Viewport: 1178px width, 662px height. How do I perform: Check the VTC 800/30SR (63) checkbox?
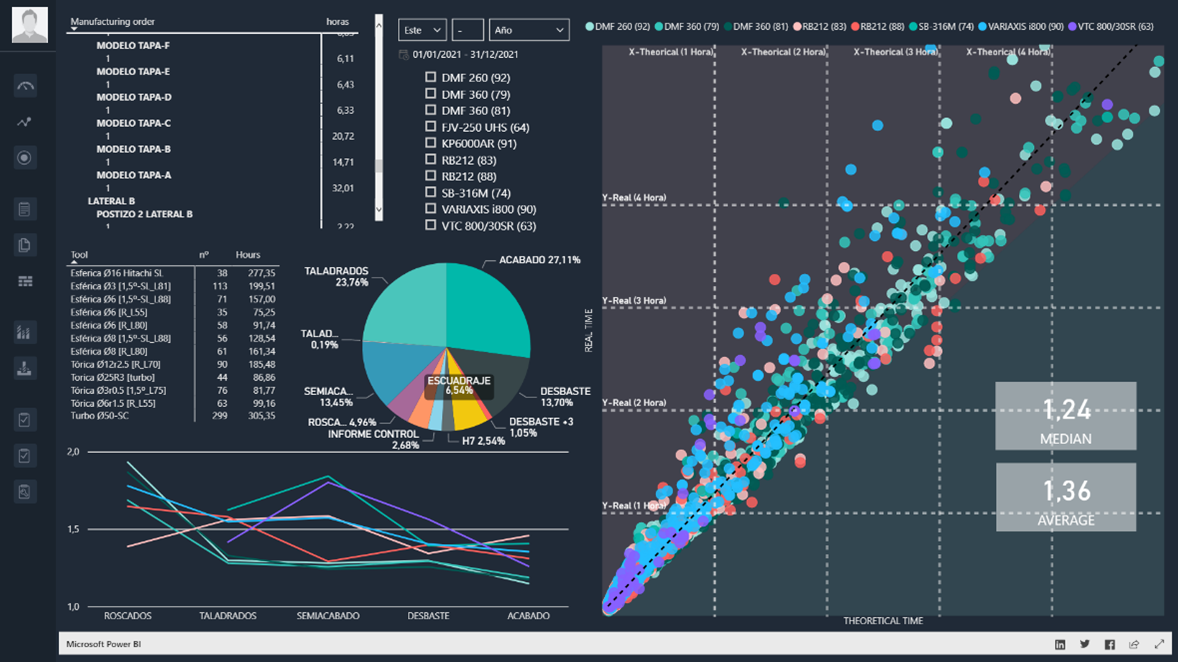point(430,225)
